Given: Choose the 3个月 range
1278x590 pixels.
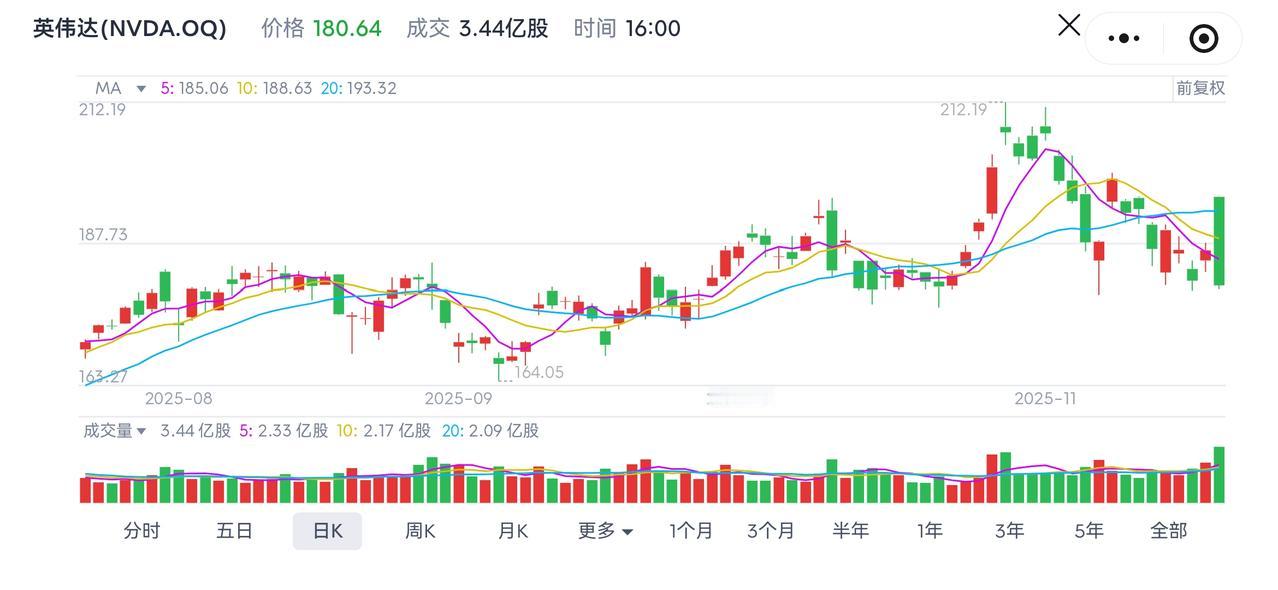Looking at the screenshot, I should click(771, 531).
